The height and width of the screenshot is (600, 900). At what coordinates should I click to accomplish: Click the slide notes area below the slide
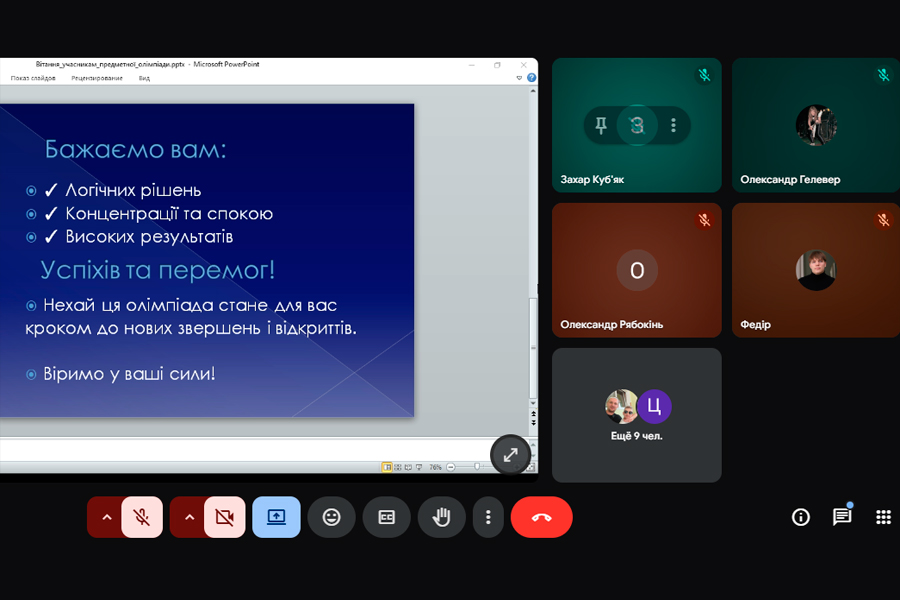click(x=247, y=450)
